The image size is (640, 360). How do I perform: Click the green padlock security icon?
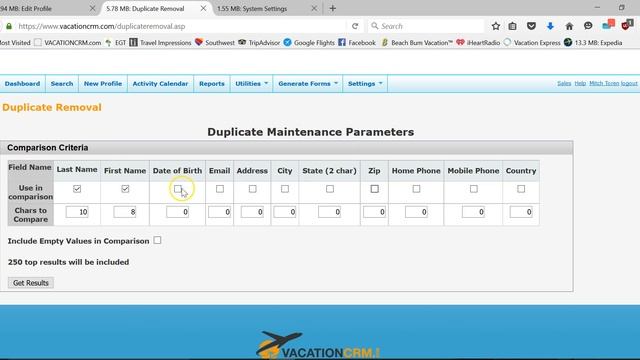tap(9, 26)
